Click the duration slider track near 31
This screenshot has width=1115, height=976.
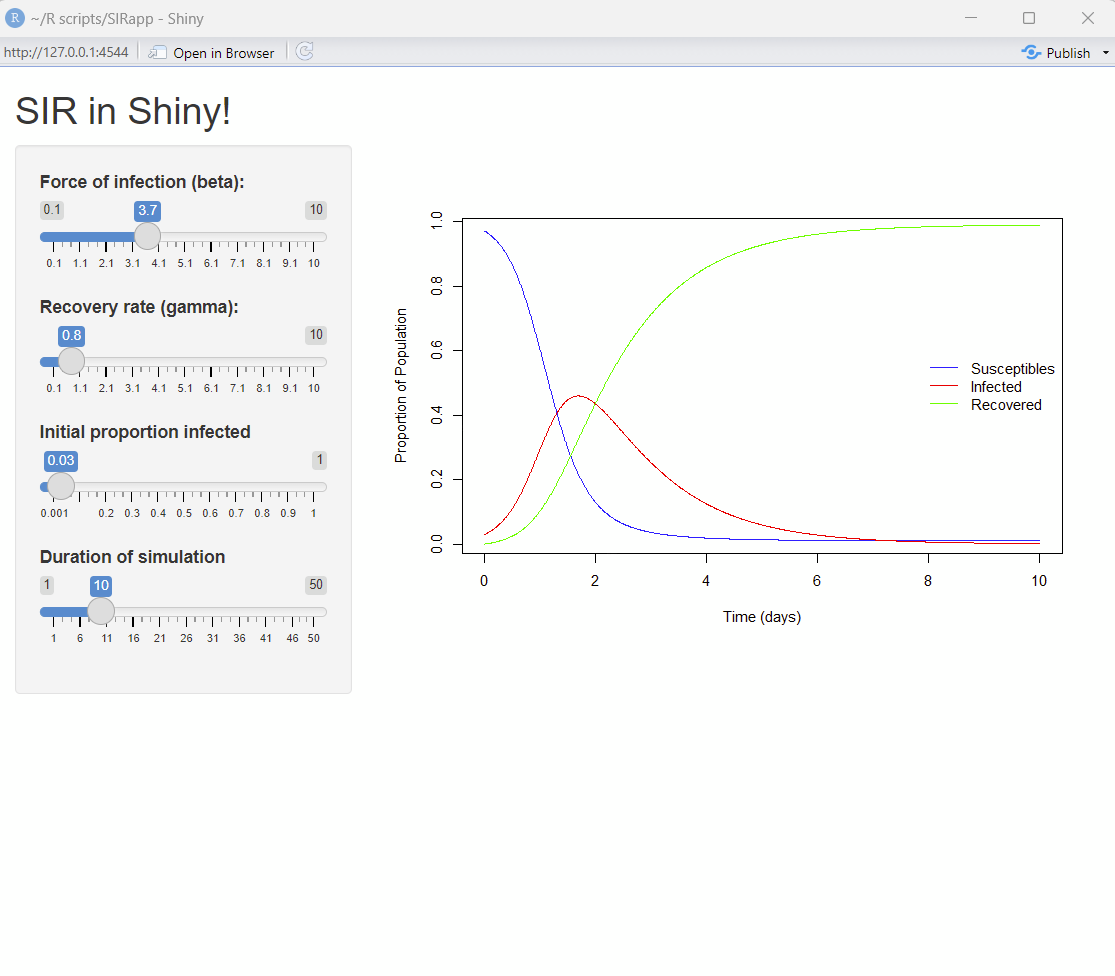coord(213,612)
